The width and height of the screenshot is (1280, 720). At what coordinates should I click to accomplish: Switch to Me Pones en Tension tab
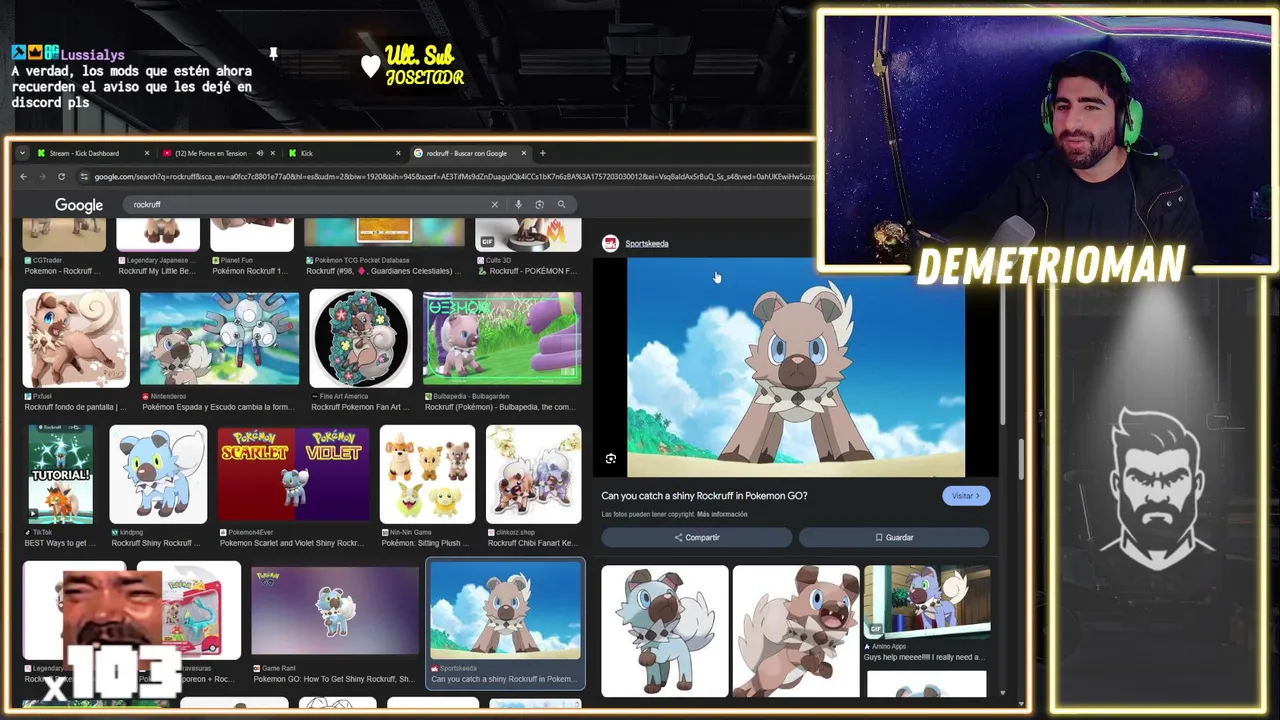(x=211, y=153)
